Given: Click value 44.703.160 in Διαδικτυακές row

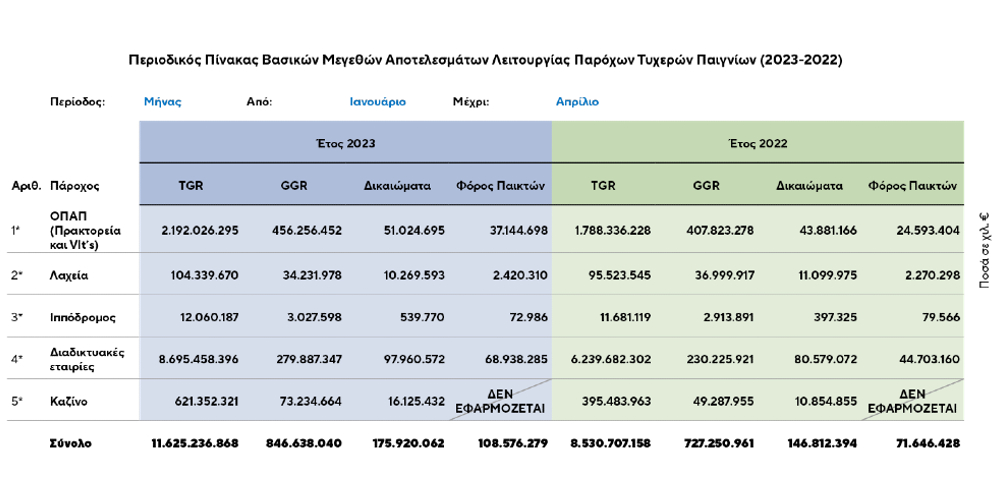Looking at the screenshot, I should 929,359.
